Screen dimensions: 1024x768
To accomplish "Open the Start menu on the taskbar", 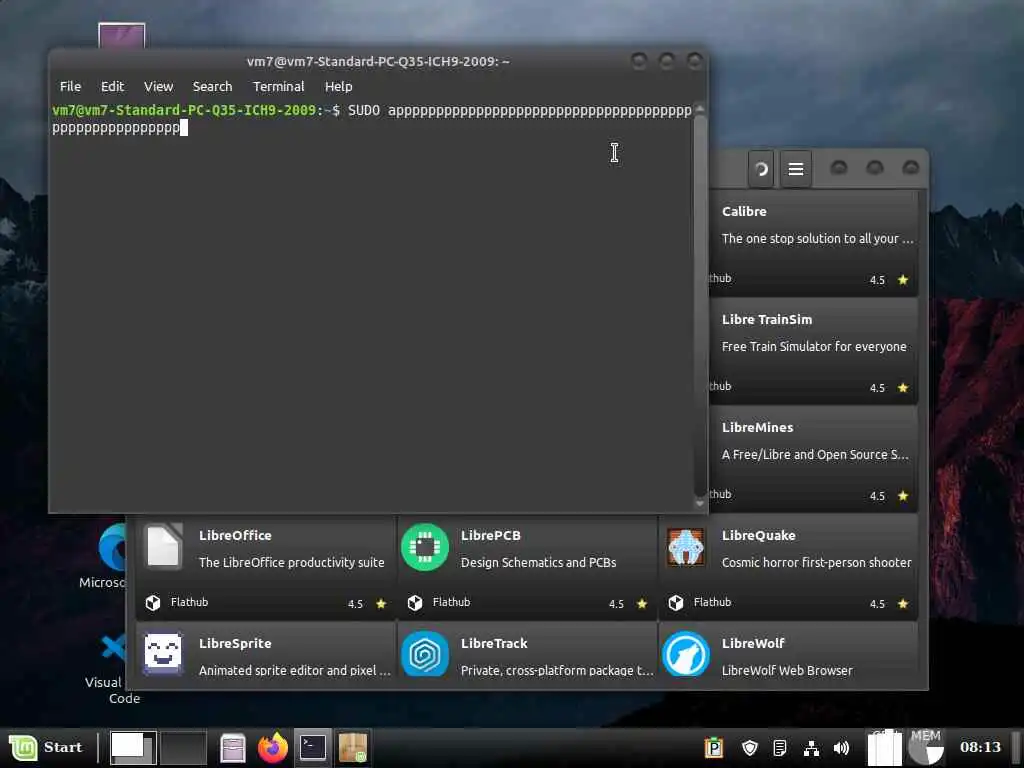I will [x=46, y=747].
